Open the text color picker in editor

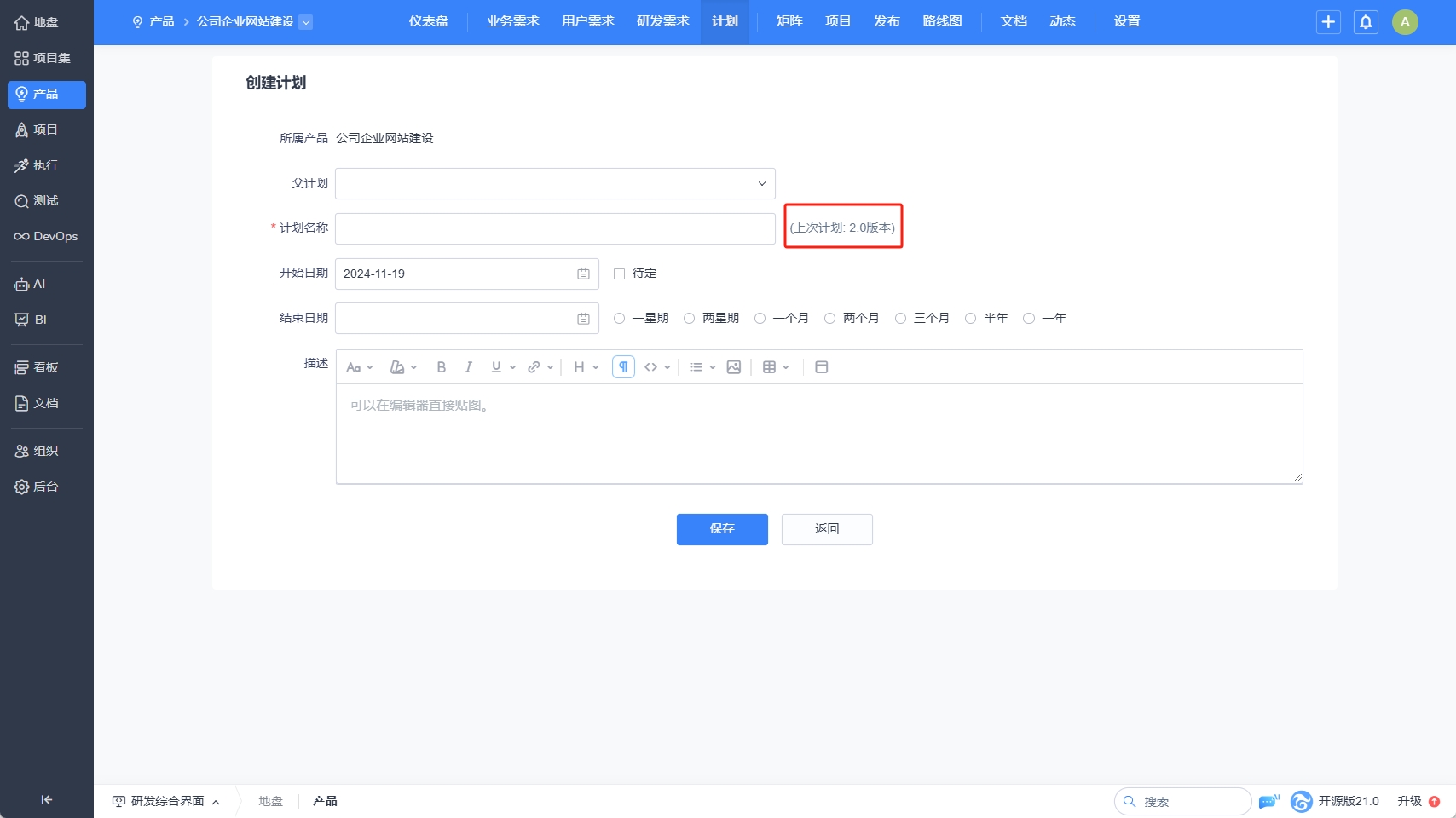[403, 367]
